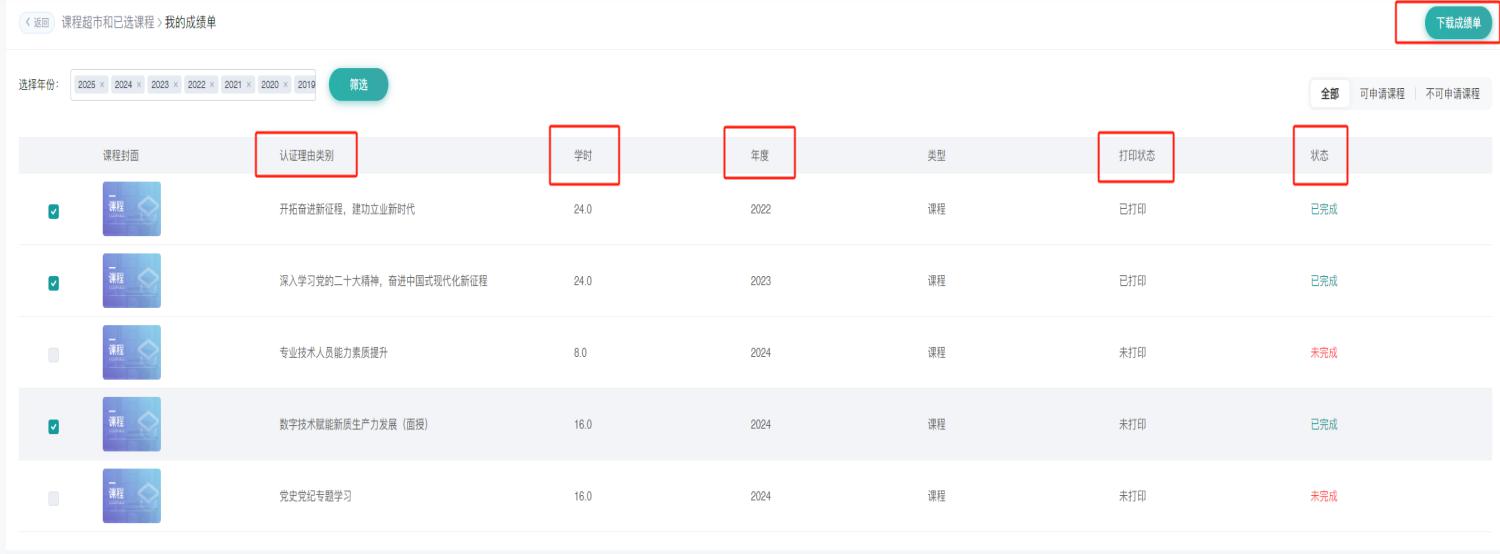The height and width of the screenshot is (554, 1500).
Task: Switch to the 不可申请课程 tab
Action: pos(1452,93)
